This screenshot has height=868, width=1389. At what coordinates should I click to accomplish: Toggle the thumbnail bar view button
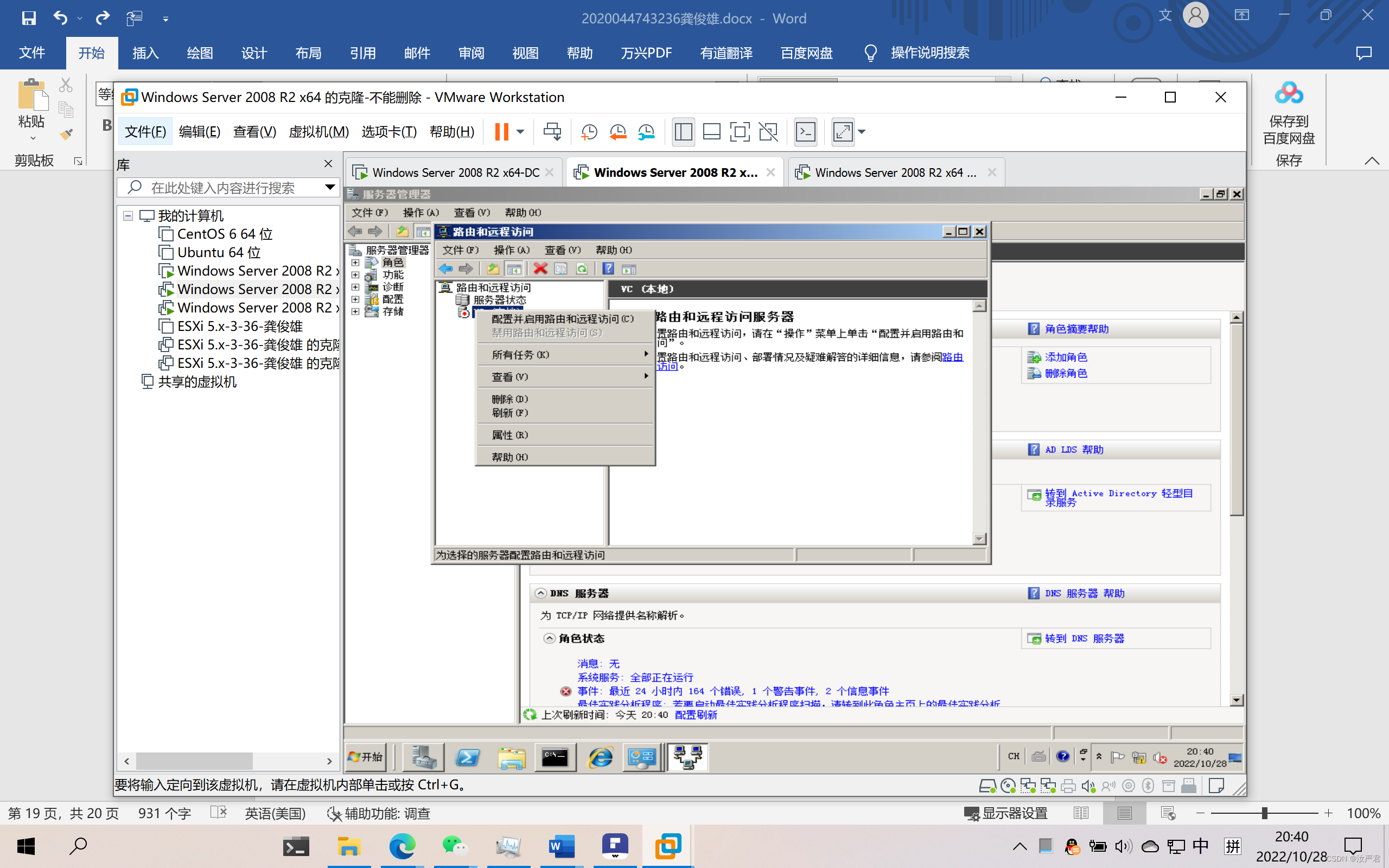click(711, 131)
